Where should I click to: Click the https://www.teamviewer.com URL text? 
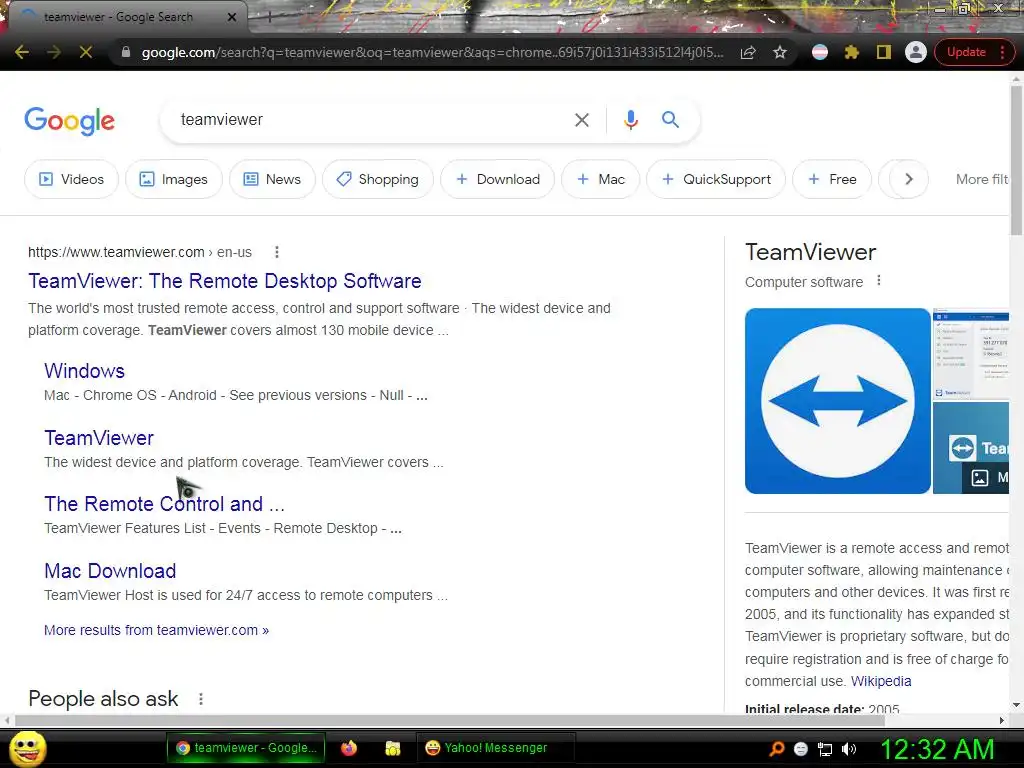tap(116, 252)
